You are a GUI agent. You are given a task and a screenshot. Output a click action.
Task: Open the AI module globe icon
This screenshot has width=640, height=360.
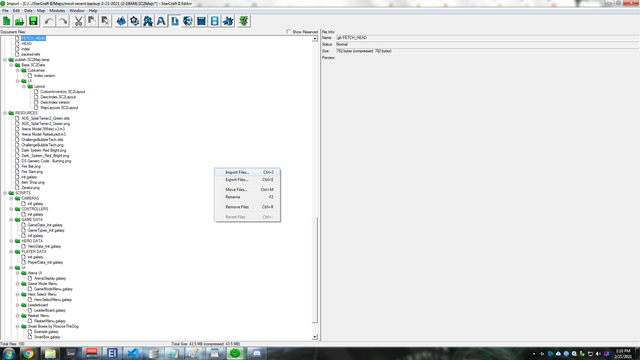[188, 21]
